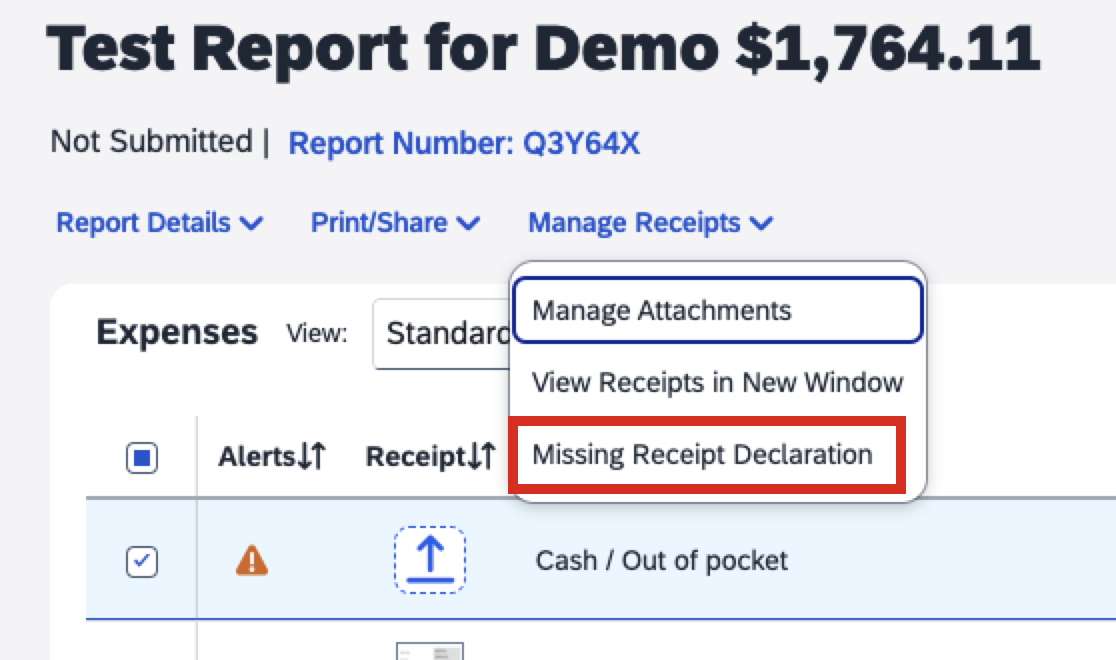This screenshot has width=1116, height=660.
Task: Click the sort arrows beside Alerts header
Action: point(312,457)
